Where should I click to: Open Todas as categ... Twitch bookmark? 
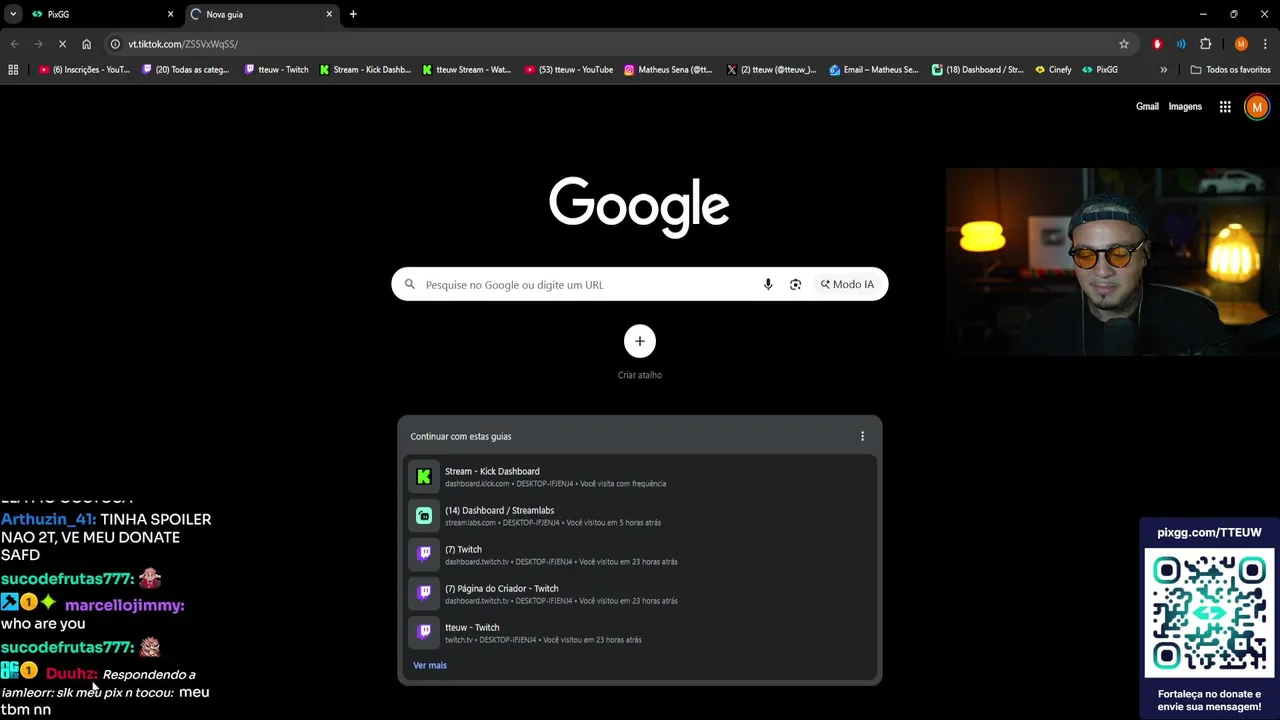point(186,70)
